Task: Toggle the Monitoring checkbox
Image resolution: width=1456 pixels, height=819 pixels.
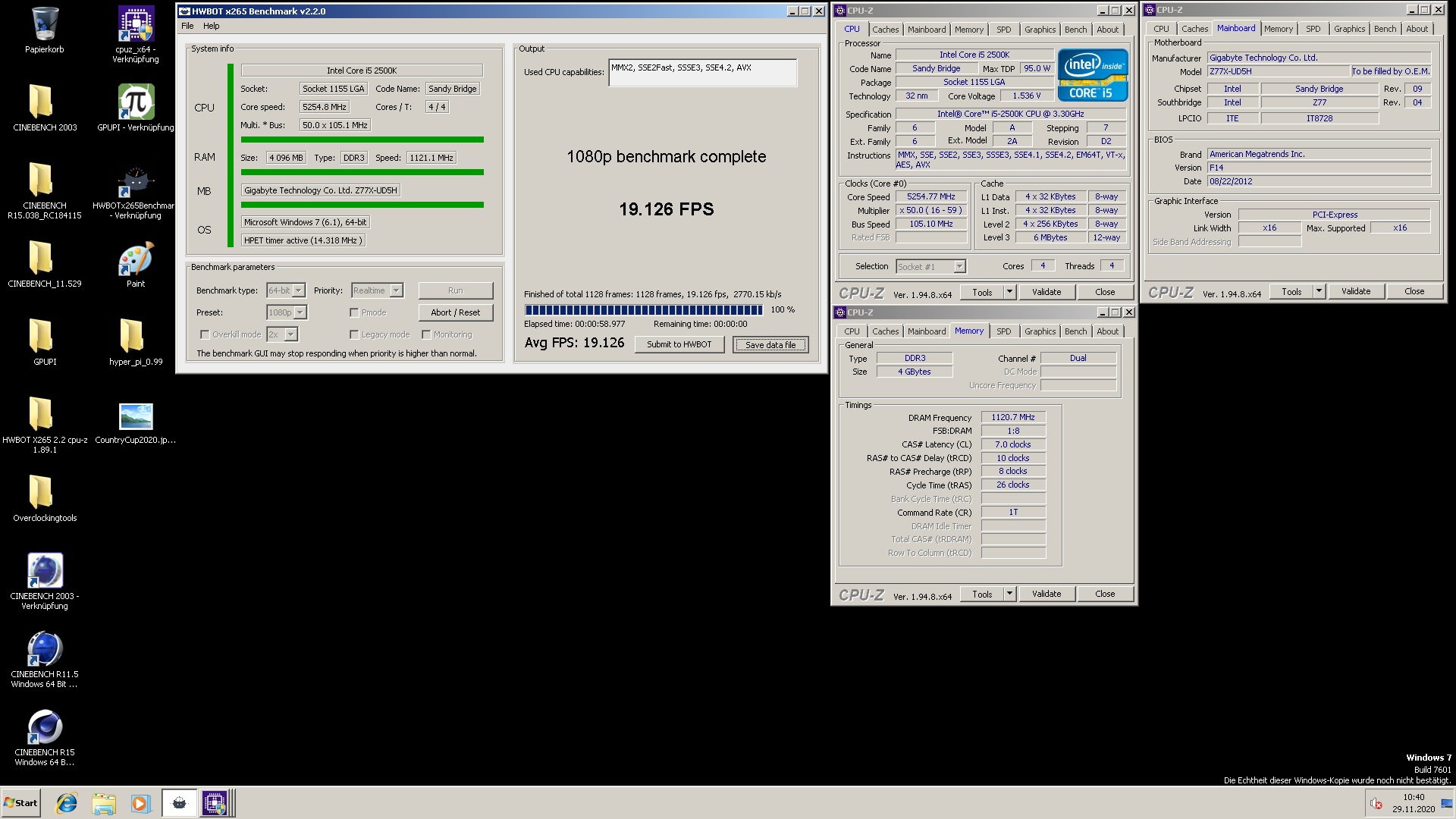Action: click(x=426, y=334)
